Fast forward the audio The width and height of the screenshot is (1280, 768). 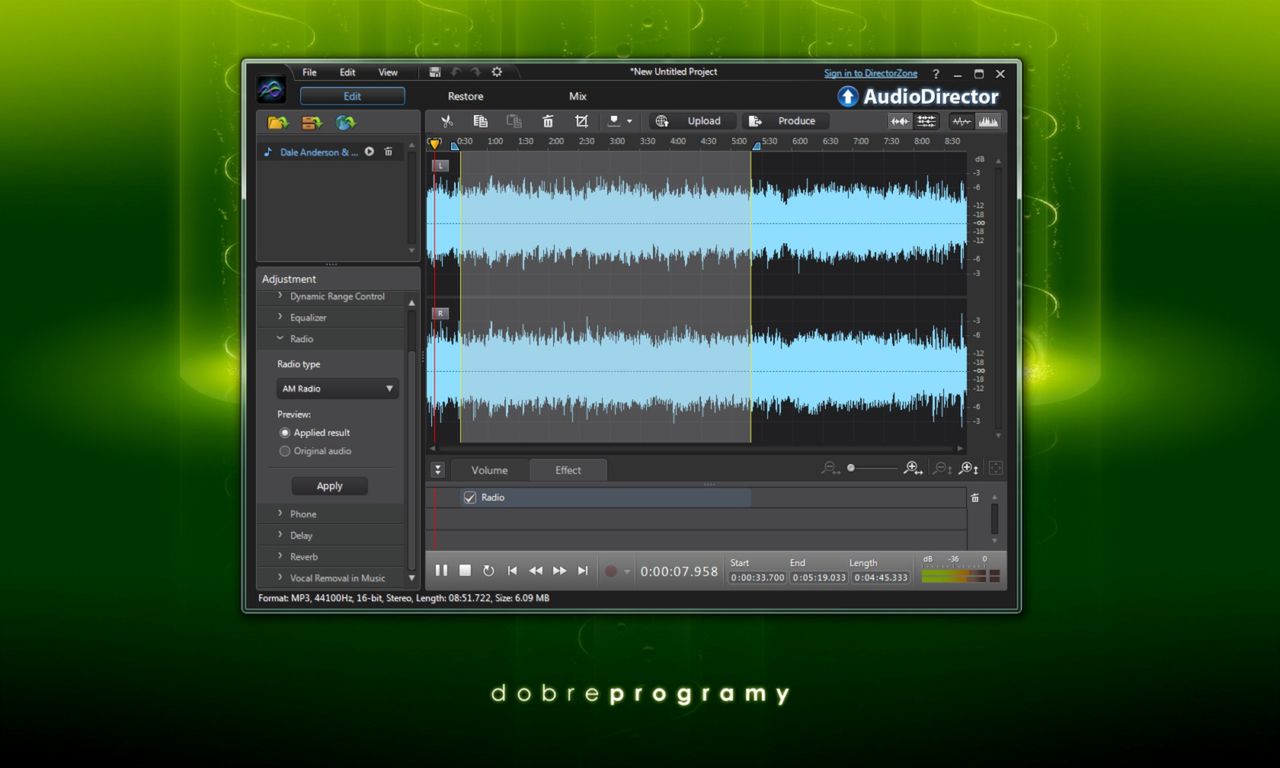point(560,570)
